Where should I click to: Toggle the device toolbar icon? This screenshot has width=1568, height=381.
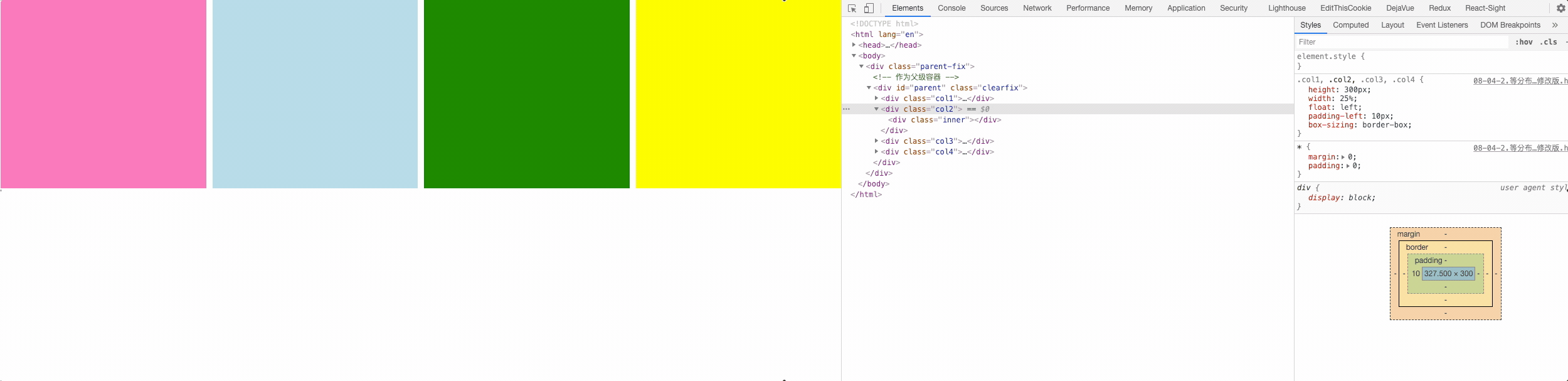(x=869, y=8)
